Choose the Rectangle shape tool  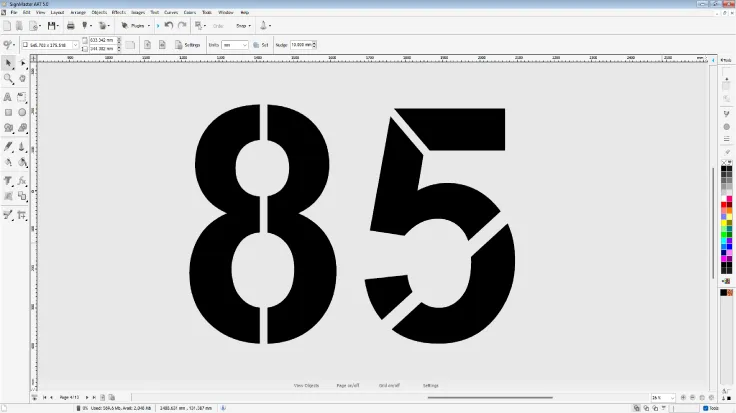pyautogui.click(x=8, y=113)
